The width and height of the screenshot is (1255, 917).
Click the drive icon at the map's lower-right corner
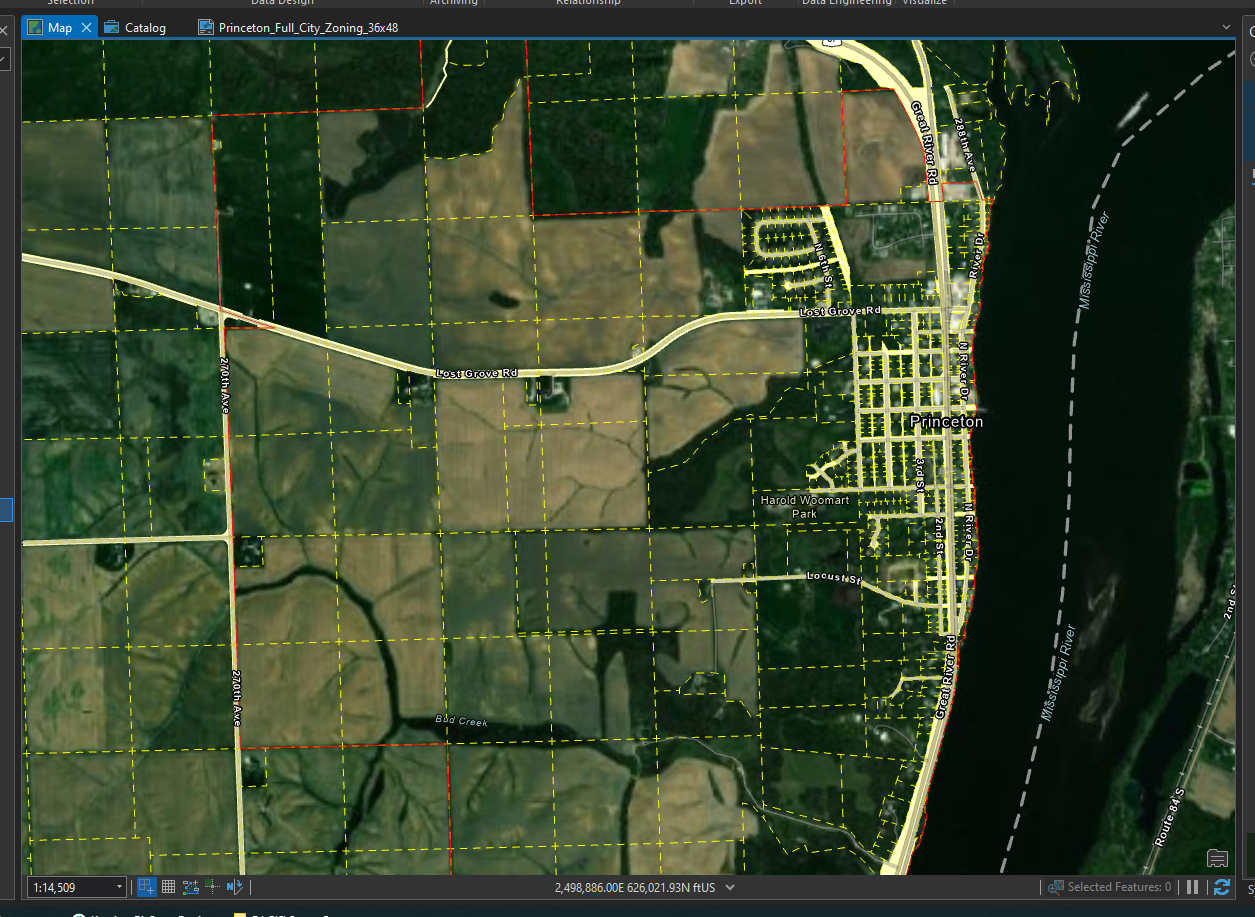[x=1217, y=858]
